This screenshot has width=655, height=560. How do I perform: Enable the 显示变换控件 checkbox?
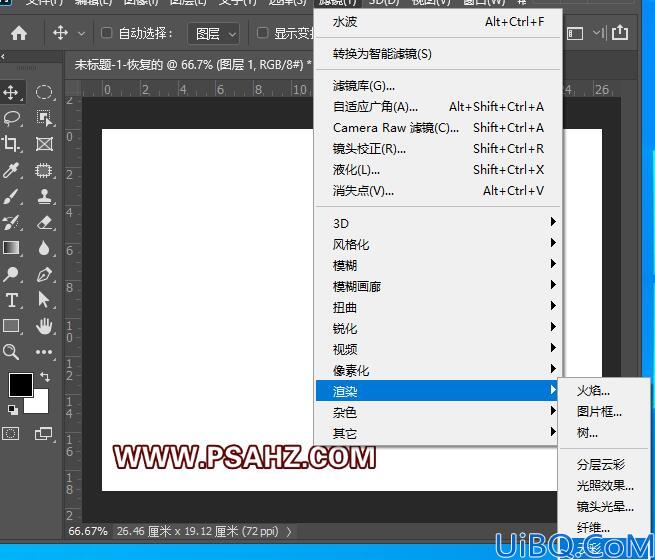click(x=262, y=33)
